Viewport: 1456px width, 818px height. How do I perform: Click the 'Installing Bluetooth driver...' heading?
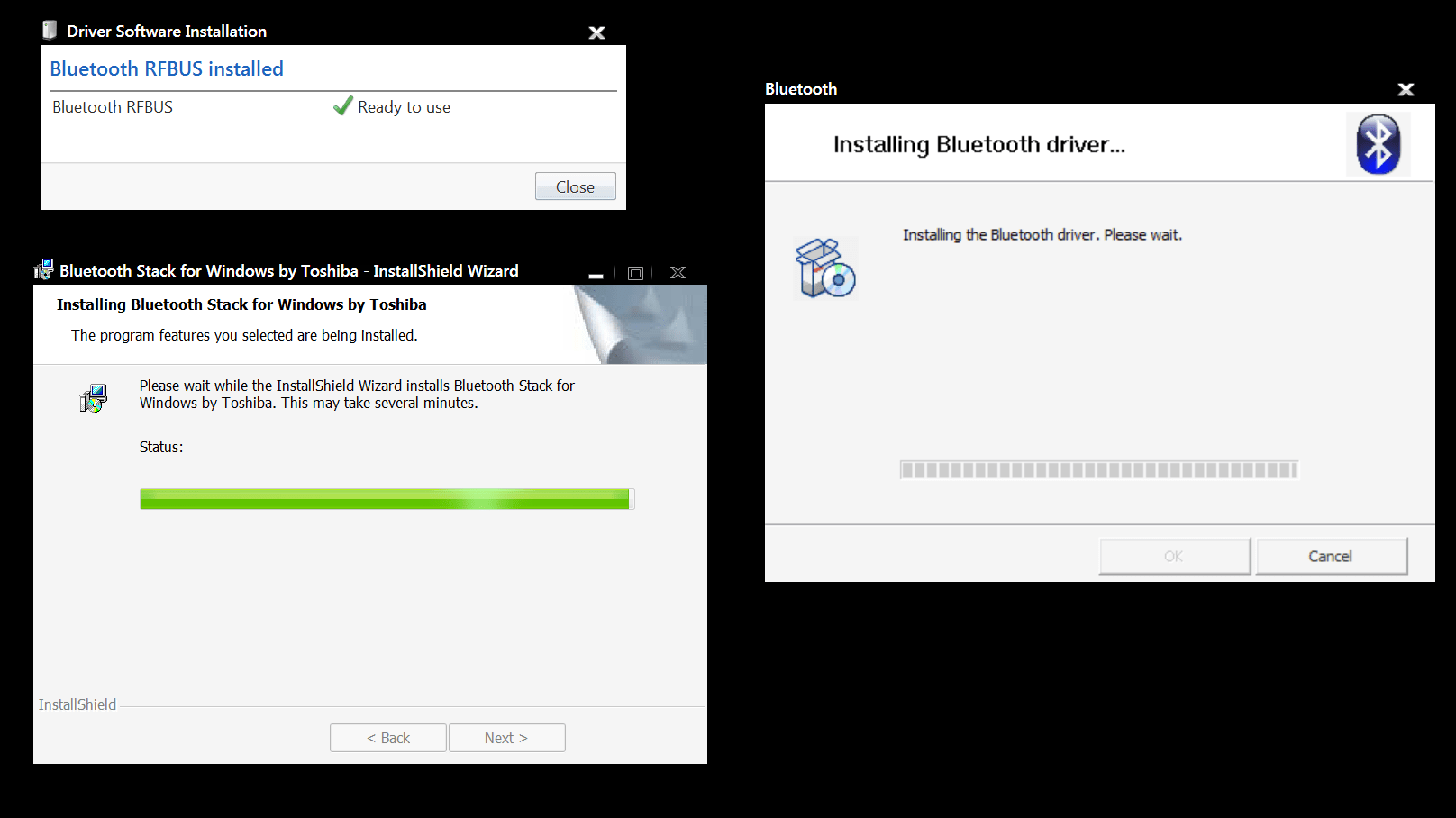[x=979, y=144]
